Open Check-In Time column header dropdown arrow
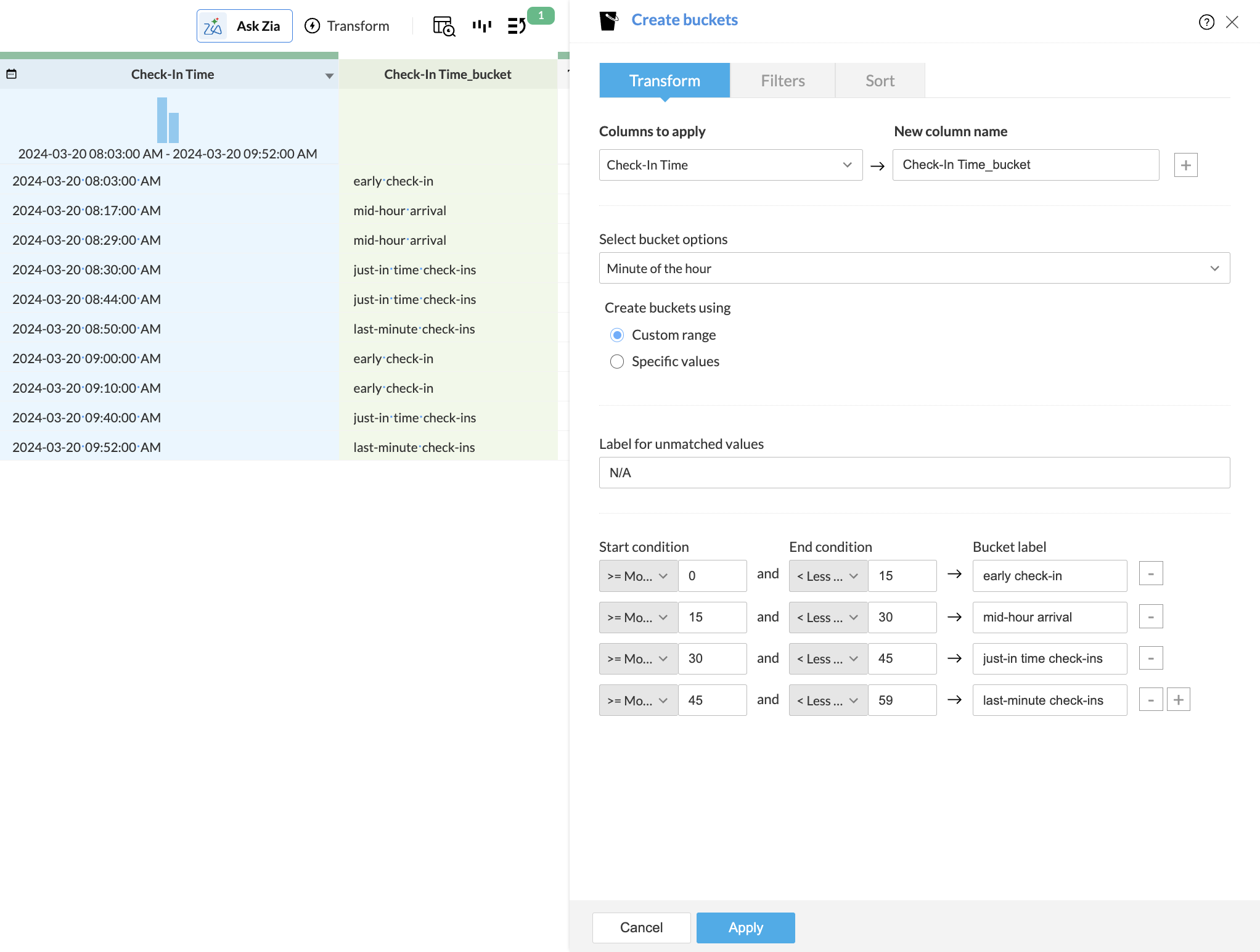The image size is (1260, 952). pyautogui.click(x=329, y=76)
